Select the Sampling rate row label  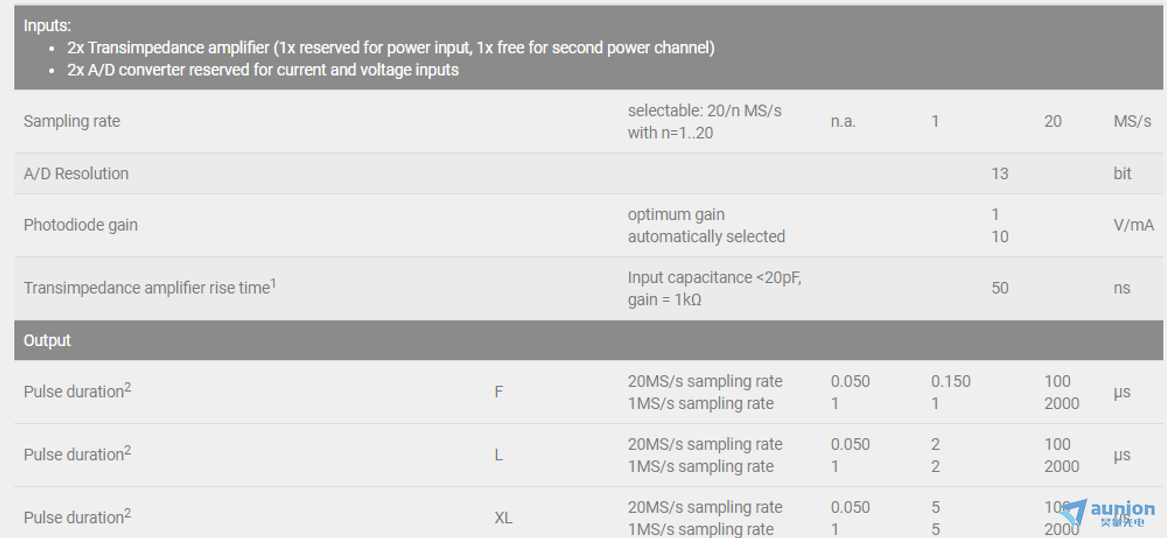(71, 121)
